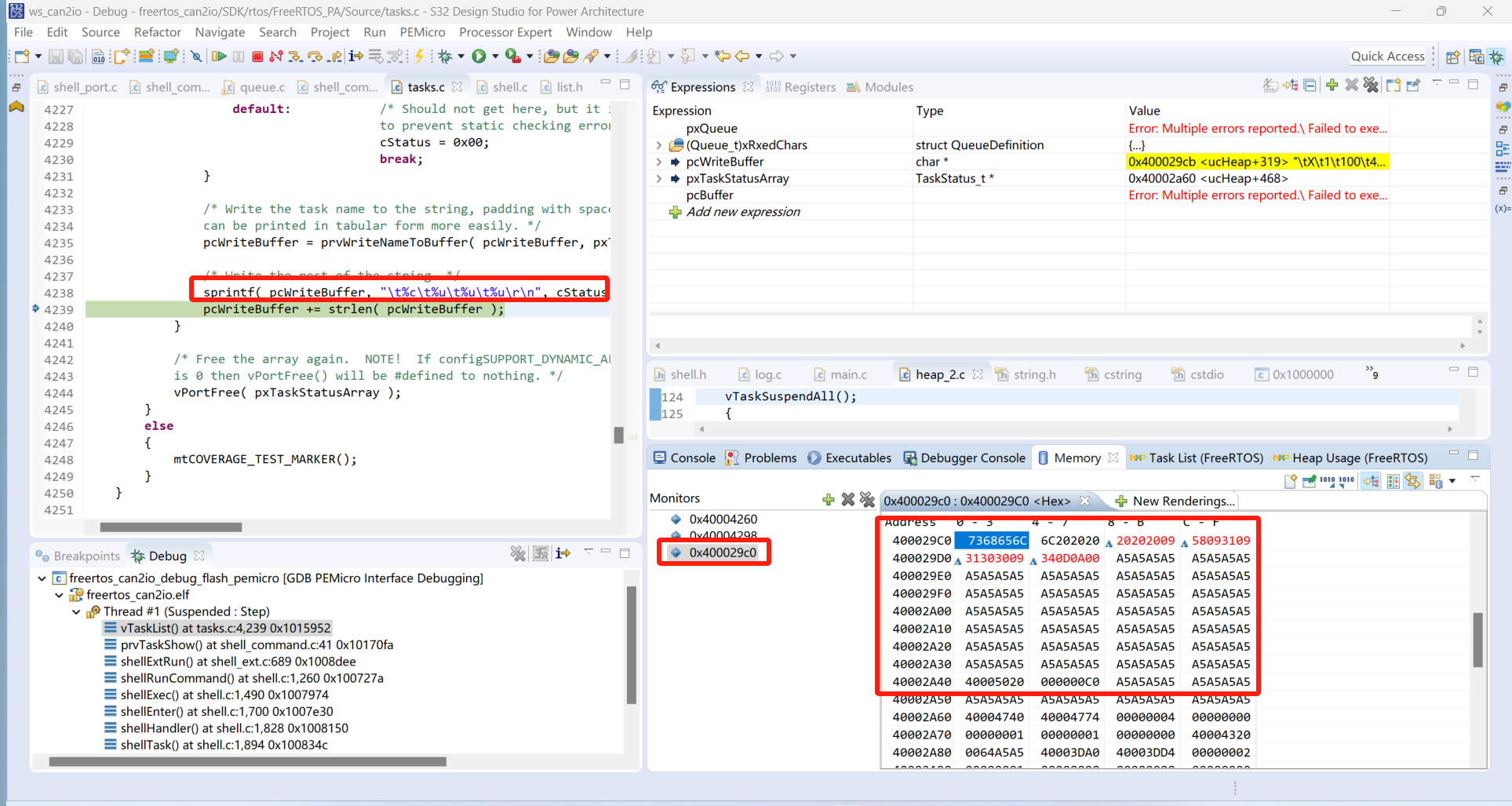Screen dimensions: 1512x806
Task: Click the Step Into toolbar icon
Action: coord(295,56)
